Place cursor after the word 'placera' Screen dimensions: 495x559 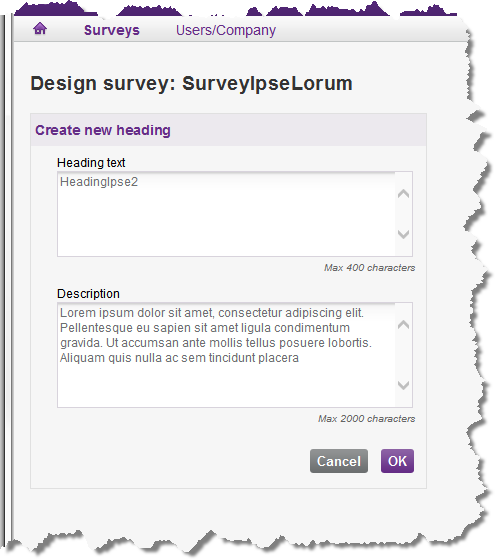(x=299, y=358)
